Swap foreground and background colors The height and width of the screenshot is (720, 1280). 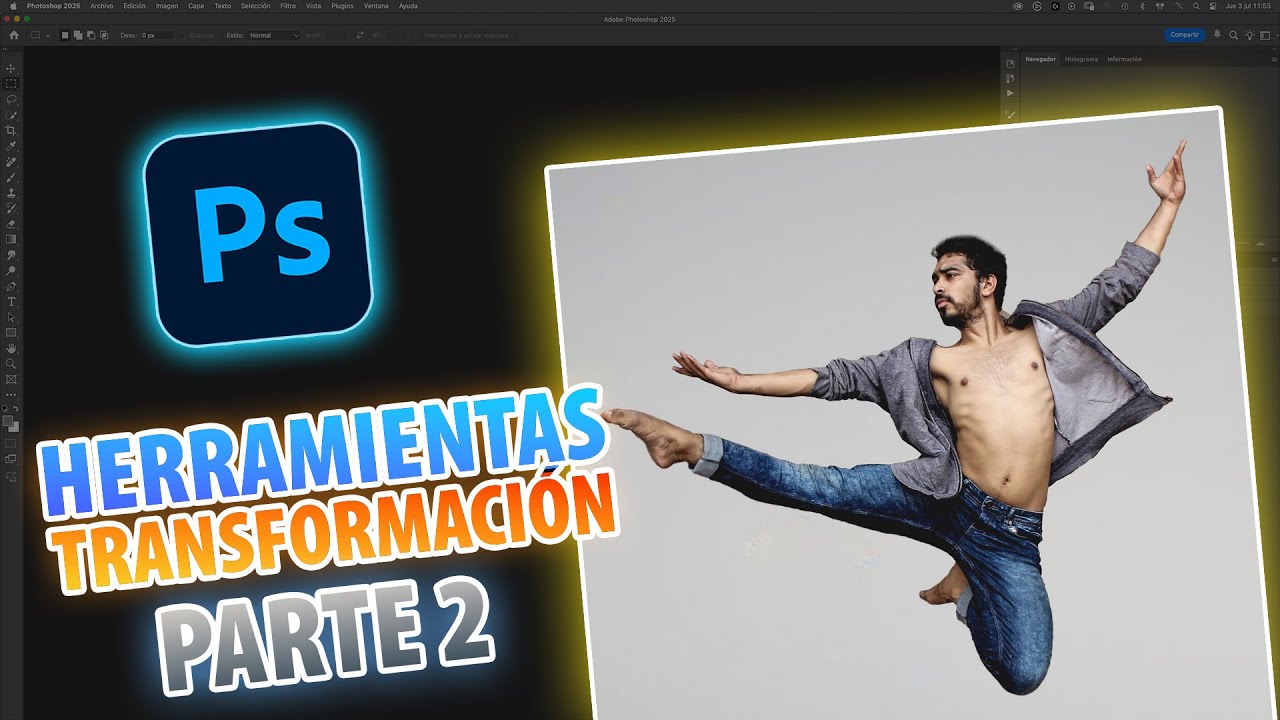click(17, 408)
